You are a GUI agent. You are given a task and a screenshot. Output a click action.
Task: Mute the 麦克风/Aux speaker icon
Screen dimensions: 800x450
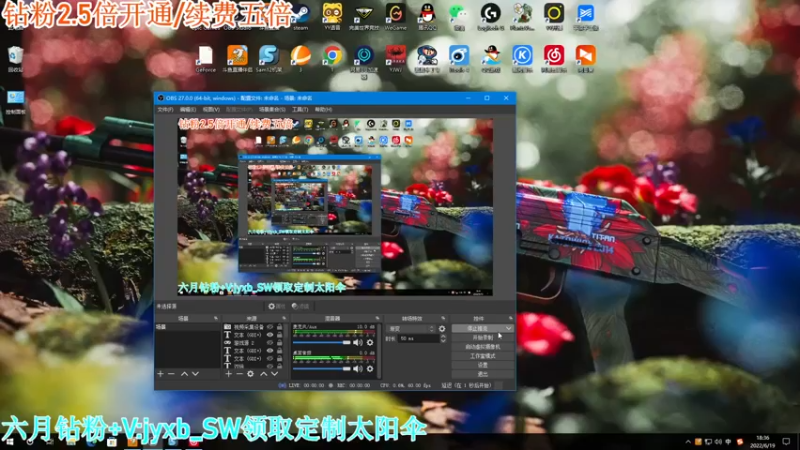coord(358,343)
